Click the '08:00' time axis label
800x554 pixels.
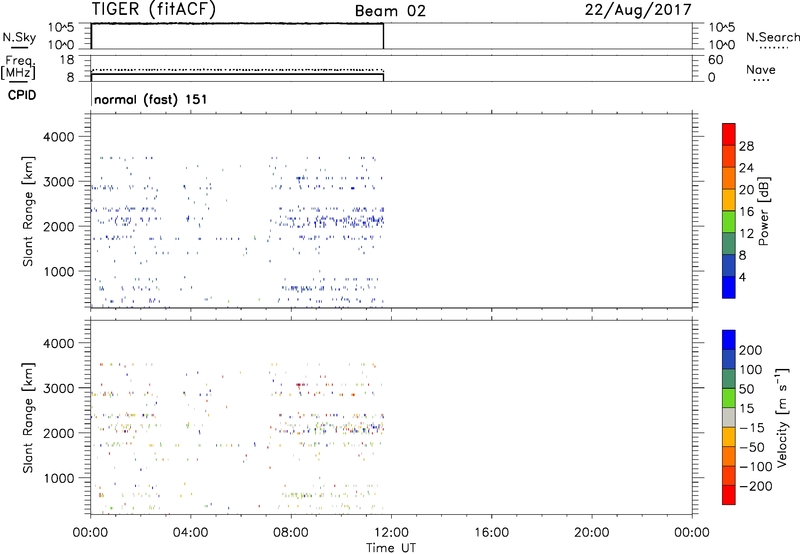click(291, 533)
